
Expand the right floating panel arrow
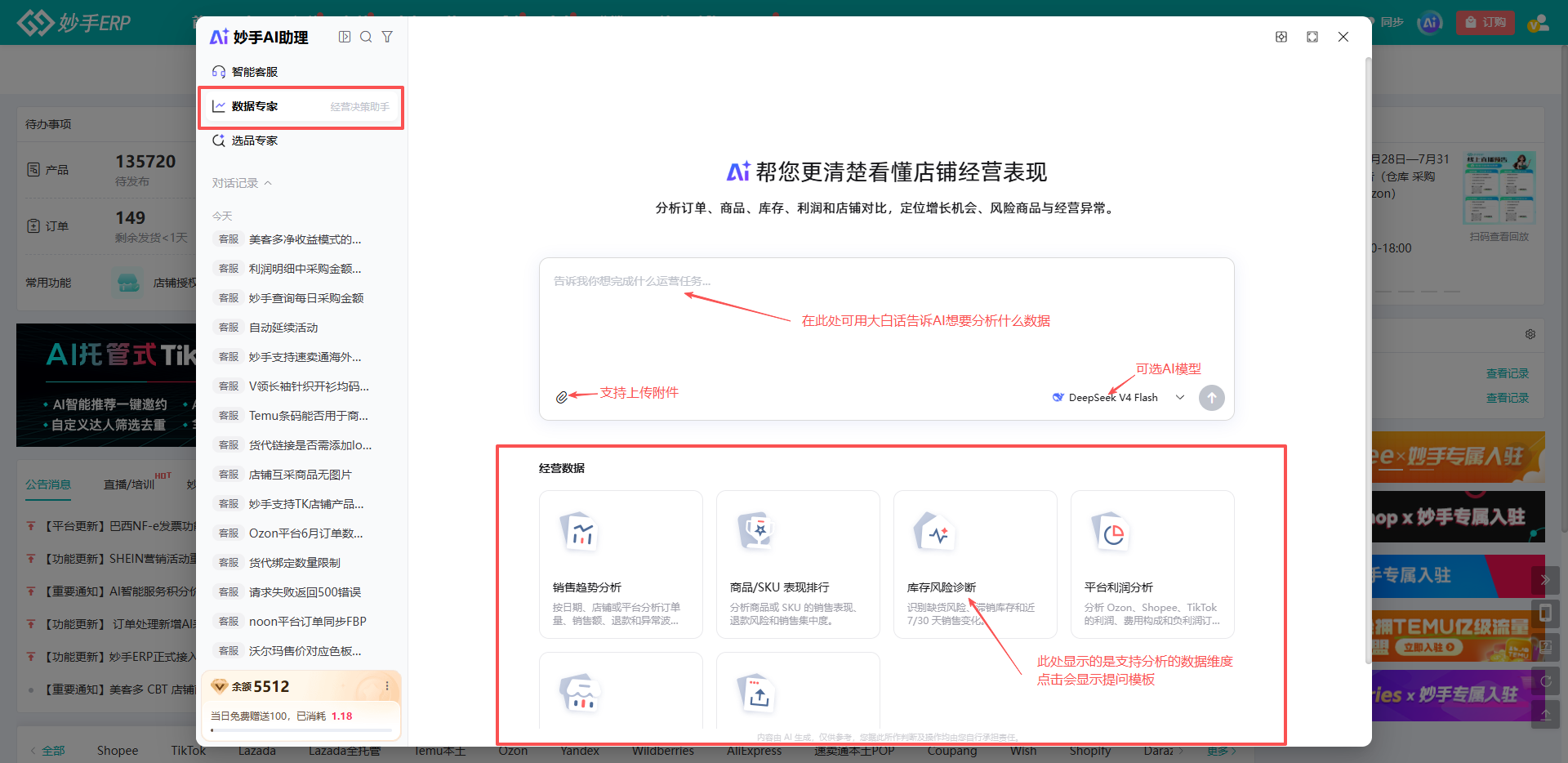[x=1545, y=580]
